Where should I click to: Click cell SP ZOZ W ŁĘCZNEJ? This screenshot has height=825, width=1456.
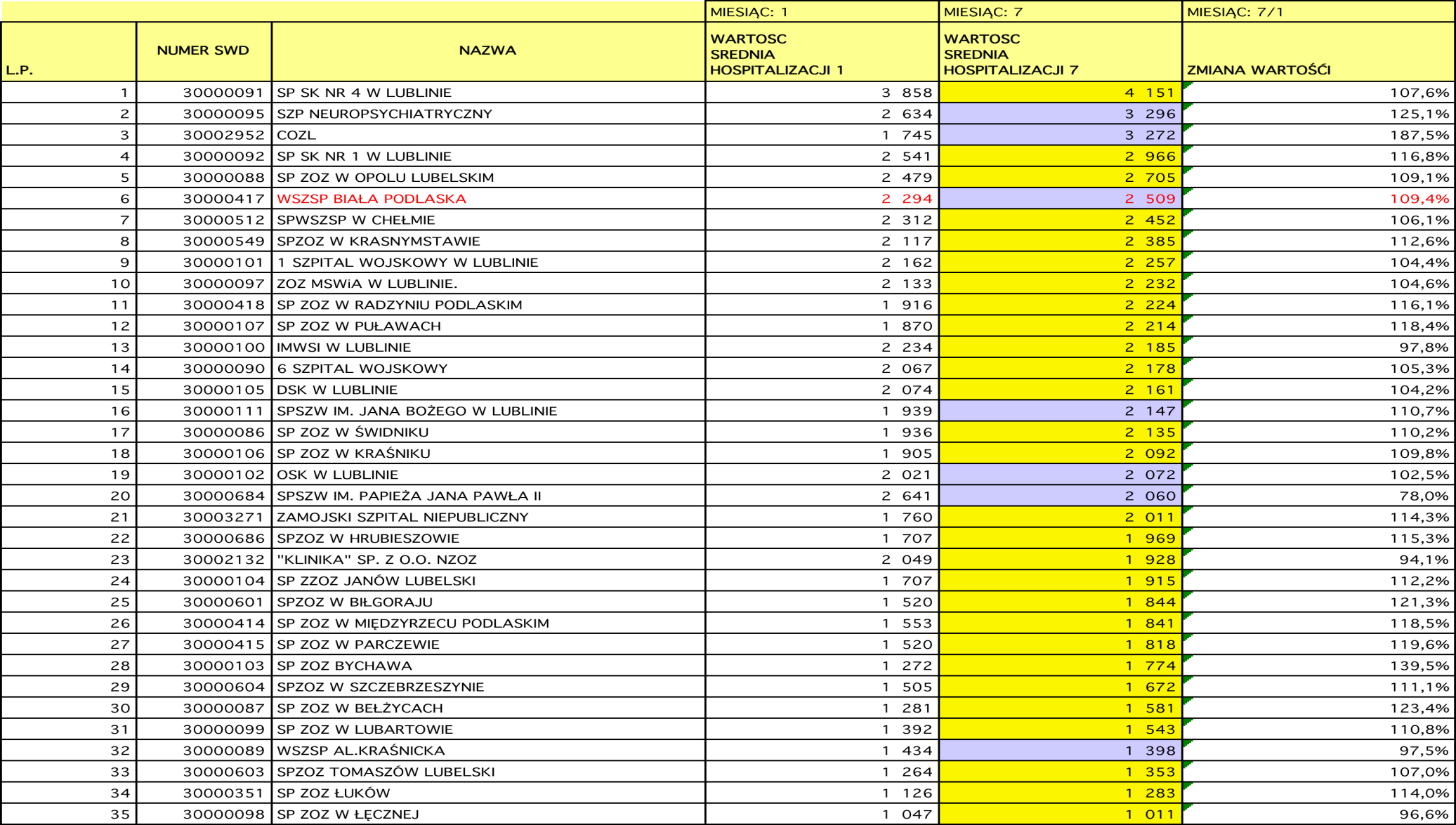[488, 814]
